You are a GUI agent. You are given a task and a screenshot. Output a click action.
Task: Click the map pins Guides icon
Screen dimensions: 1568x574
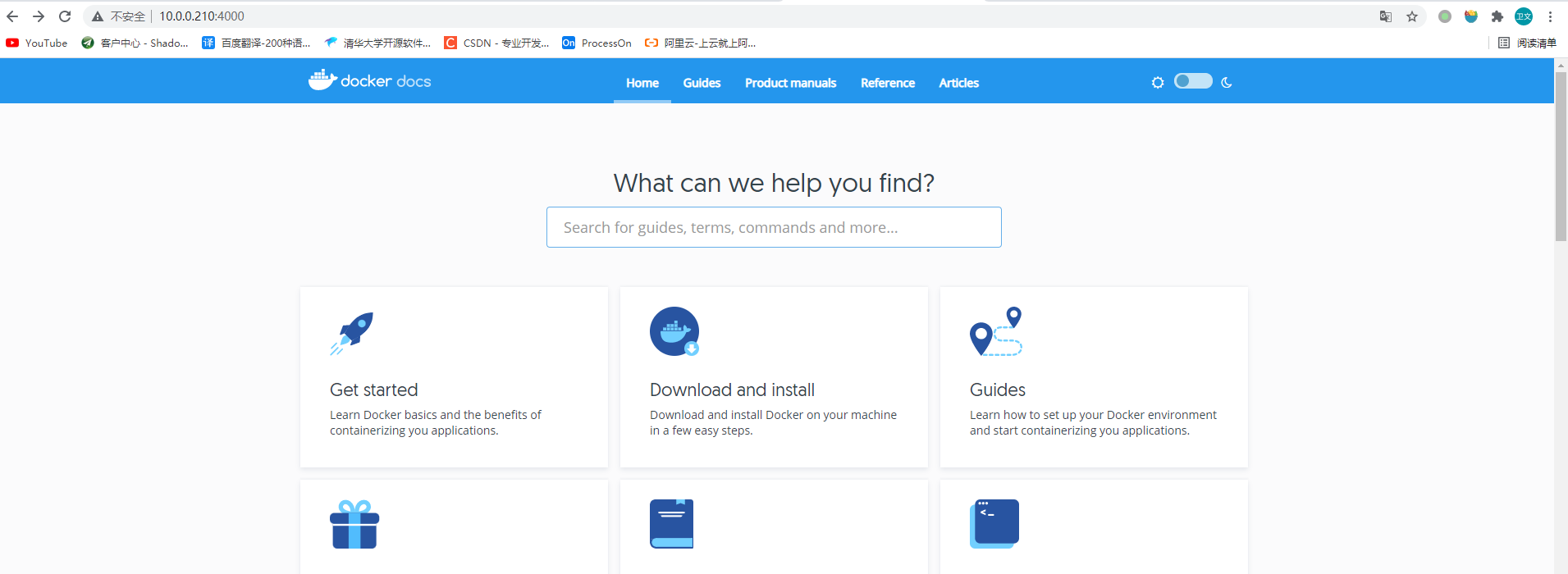[996, 331]
